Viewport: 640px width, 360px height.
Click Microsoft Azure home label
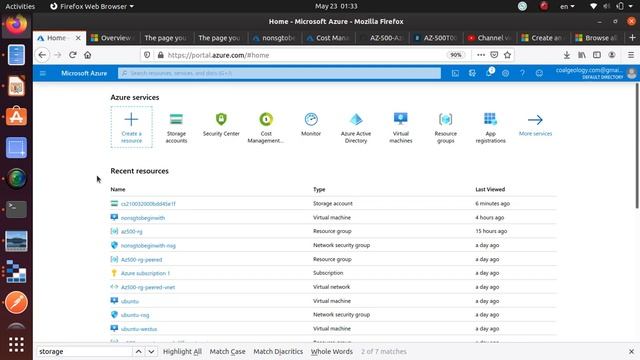coord(84,73)
